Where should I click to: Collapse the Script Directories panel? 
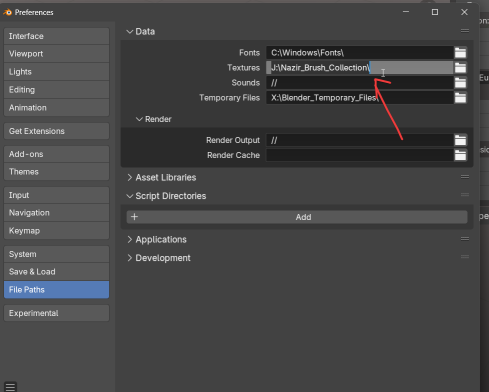(x=130, y=196)
